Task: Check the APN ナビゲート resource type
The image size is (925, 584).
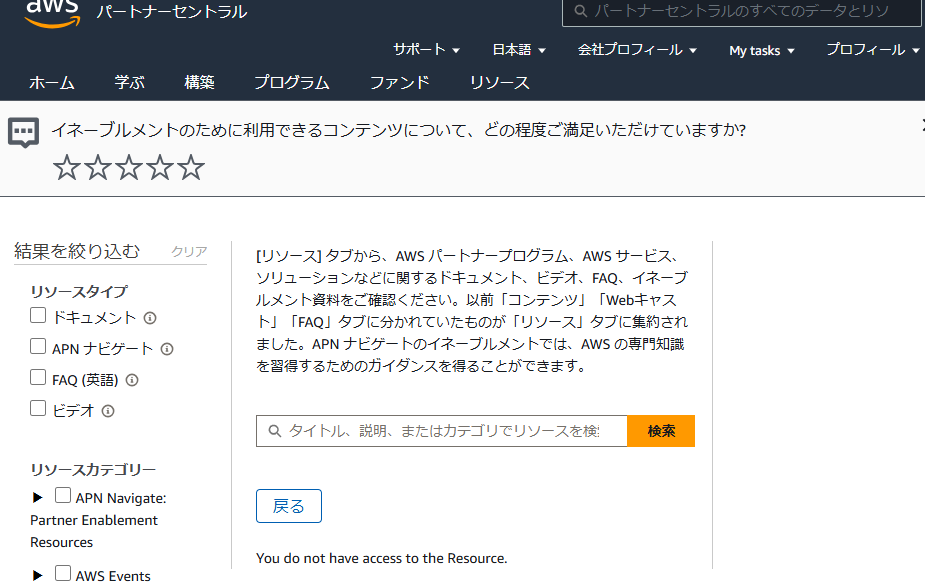Action: pos(38,346)
